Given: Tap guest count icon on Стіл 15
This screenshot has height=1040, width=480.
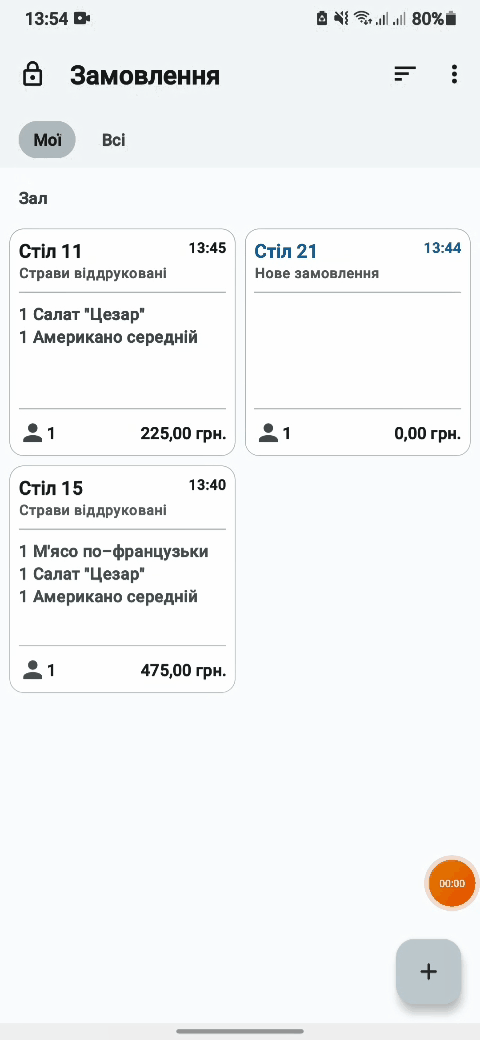Looking at the screenshot, I should (32, 671).
